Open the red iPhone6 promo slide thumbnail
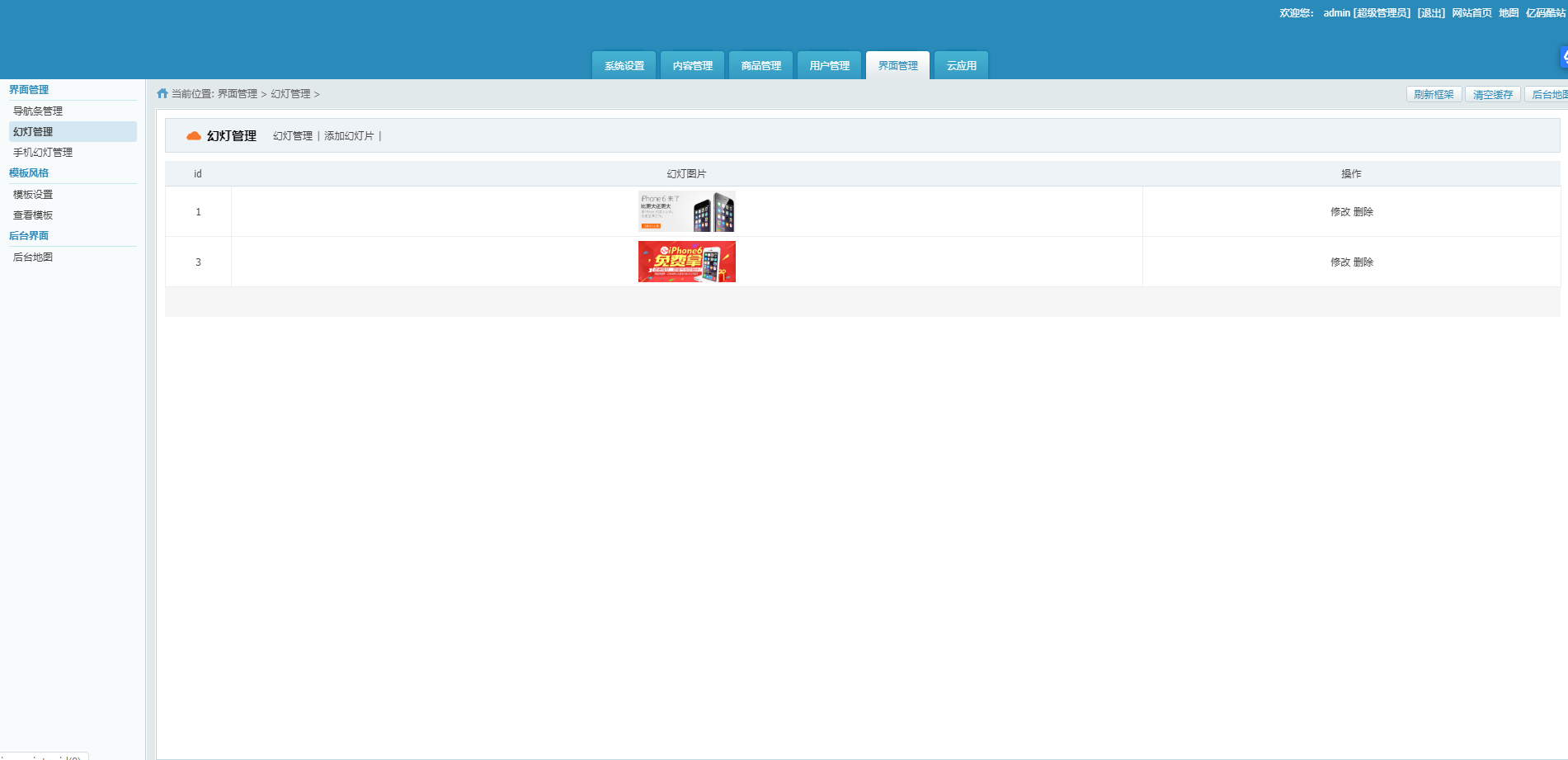1568x760 pixels. click(x=686, y=262)
